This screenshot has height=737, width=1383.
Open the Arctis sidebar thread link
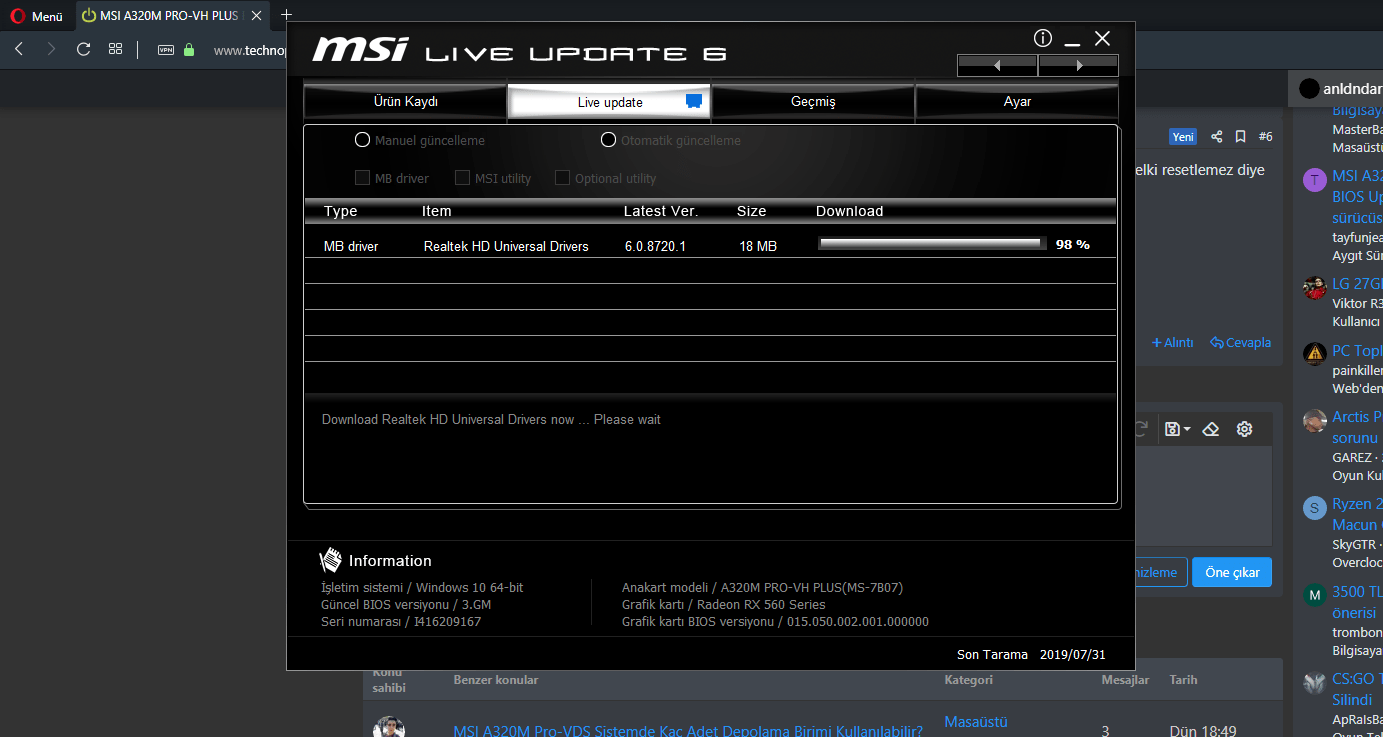point(1357,427)
